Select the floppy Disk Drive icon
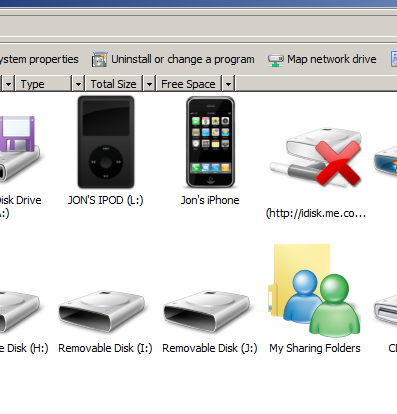397x414 pixels. tap(19, 149)
